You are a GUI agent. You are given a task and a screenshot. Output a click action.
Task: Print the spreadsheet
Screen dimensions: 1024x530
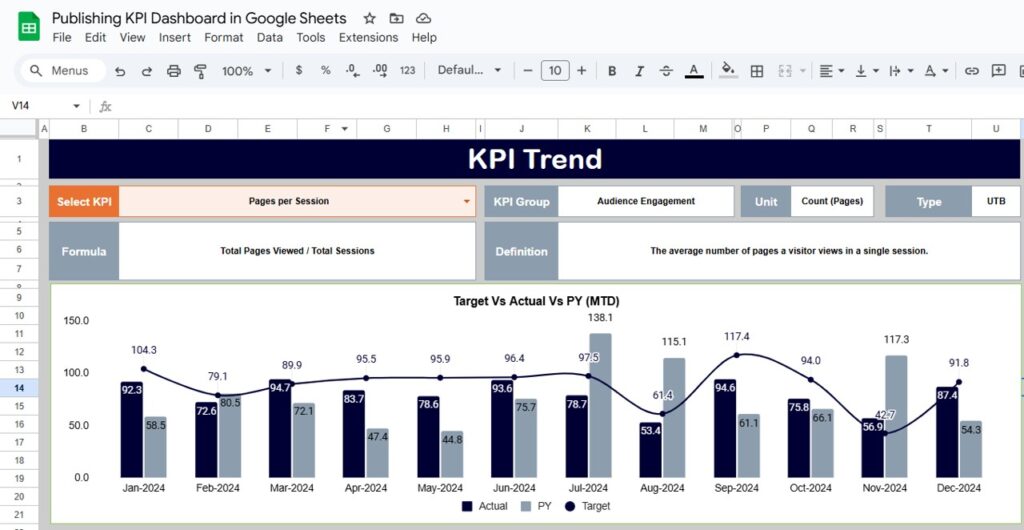click(x=174, y=70)
